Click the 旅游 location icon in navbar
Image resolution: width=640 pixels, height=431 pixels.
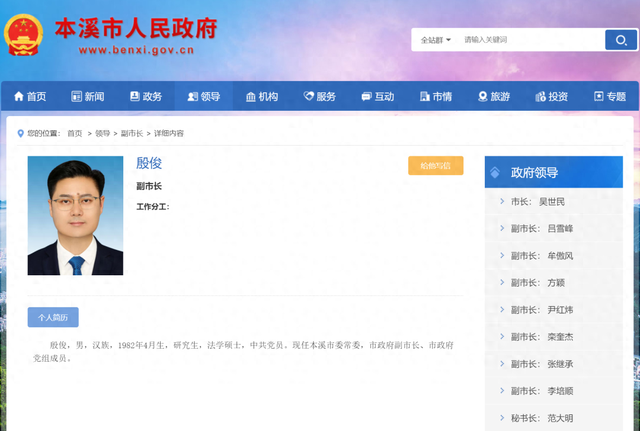click(x=482, y=97)
